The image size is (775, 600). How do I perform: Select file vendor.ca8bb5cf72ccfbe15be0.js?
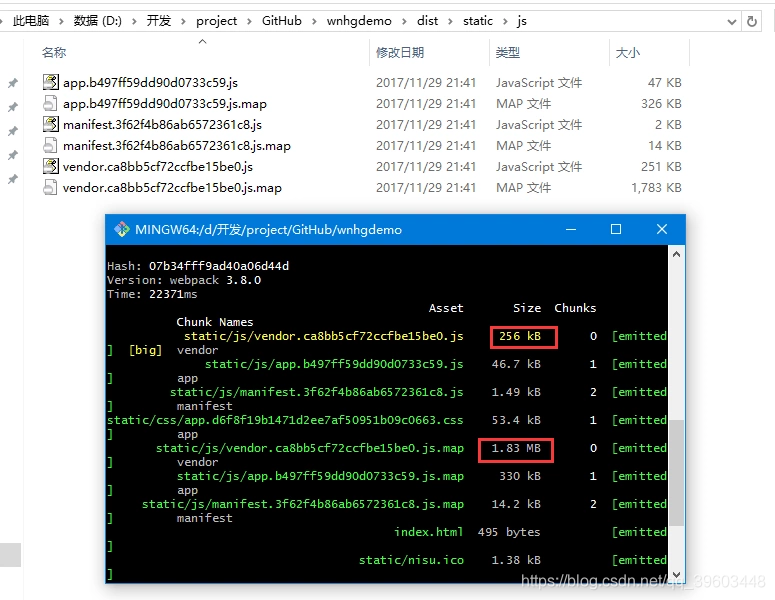click(158, 167)
